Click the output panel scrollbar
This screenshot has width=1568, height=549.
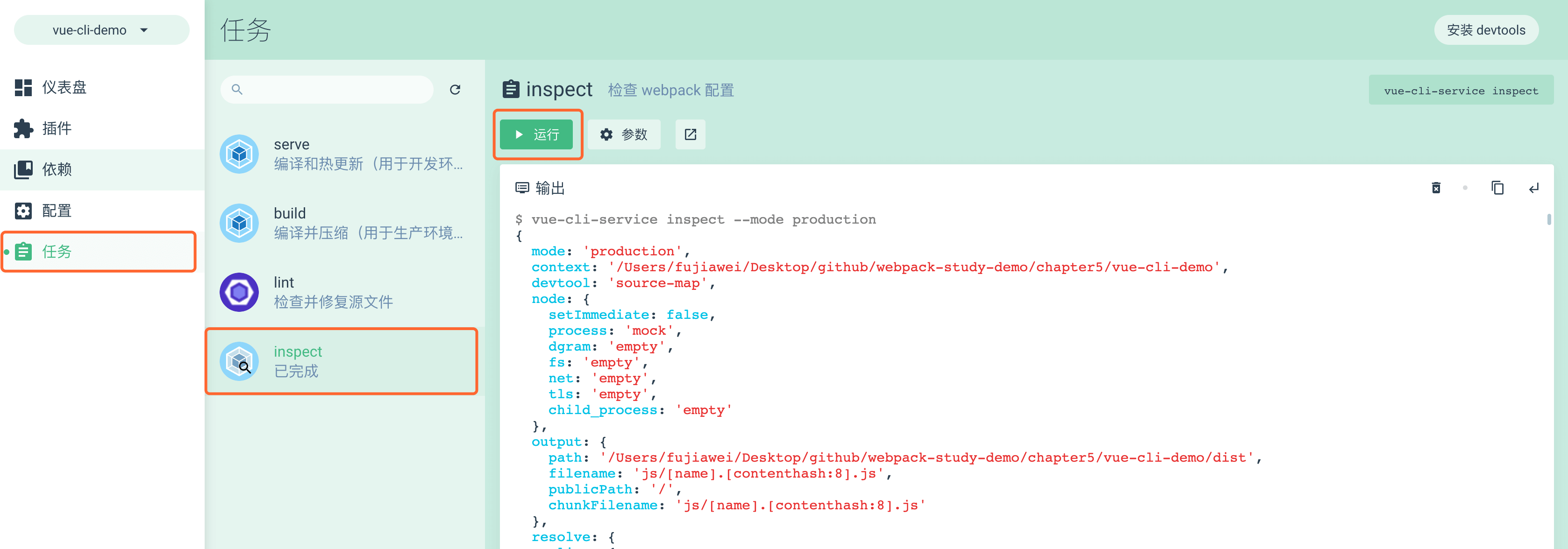tap(1548, 219)
